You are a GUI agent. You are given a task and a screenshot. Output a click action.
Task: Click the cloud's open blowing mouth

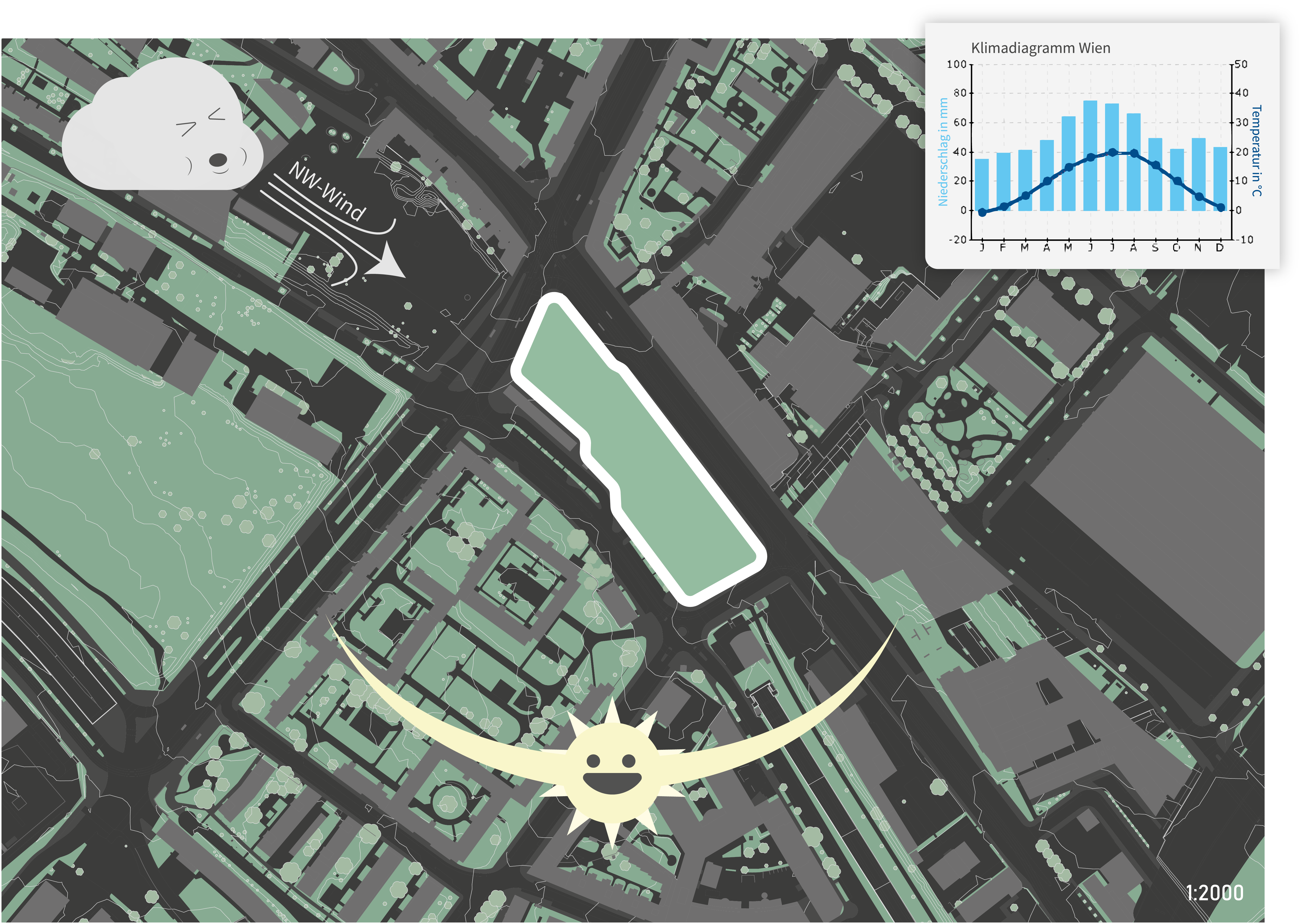point(218,160)
